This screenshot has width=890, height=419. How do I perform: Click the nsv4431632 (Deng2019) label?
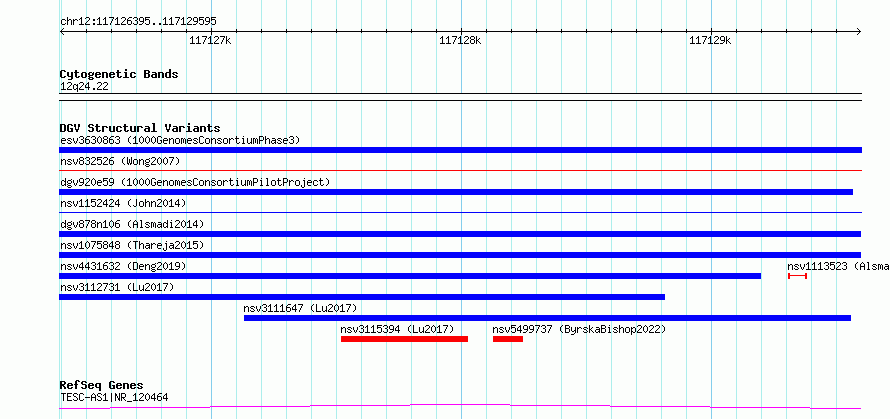[x=123, y=266]
